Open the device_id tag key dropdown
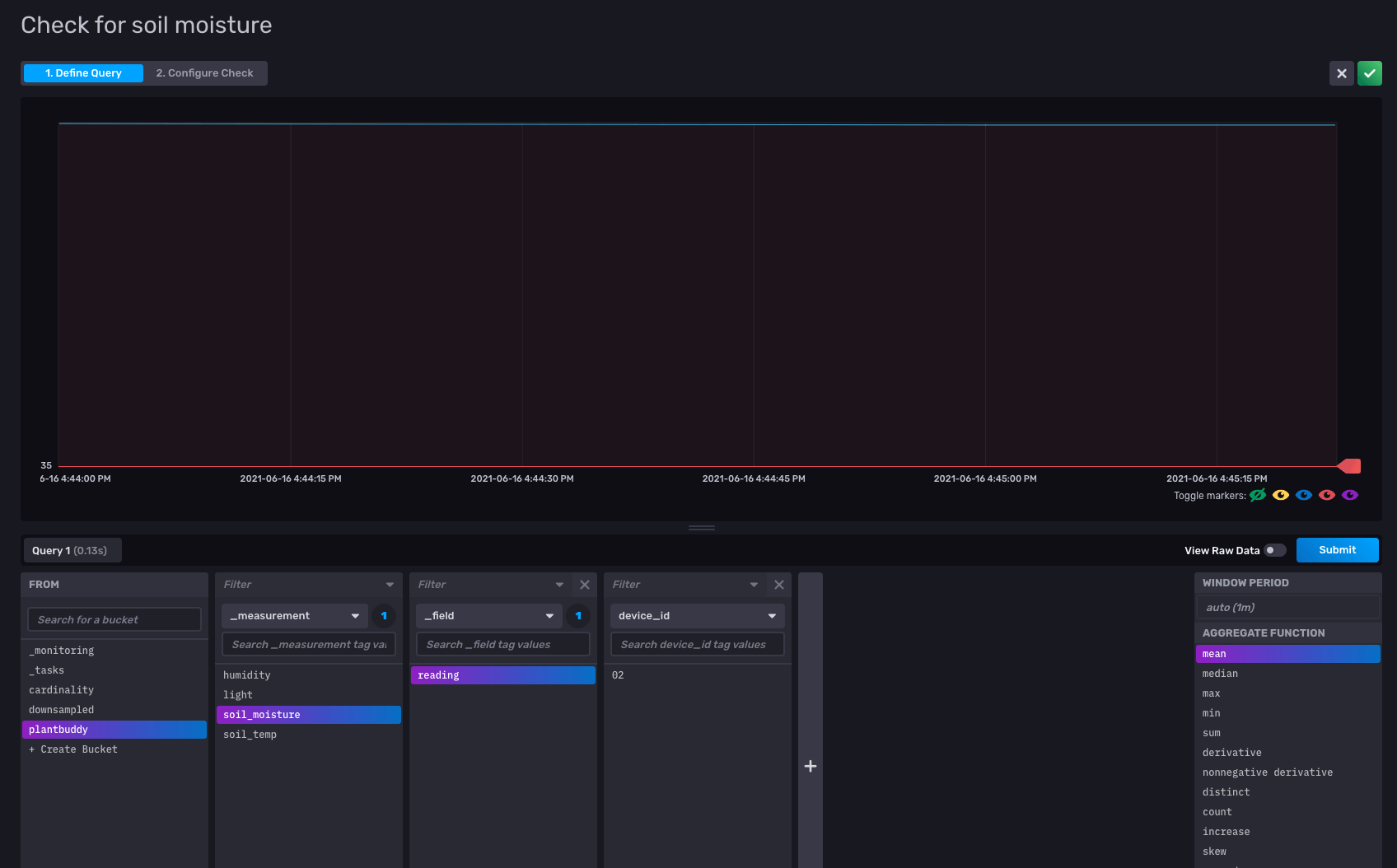This screenshot has width=1397, height=868. click(x=697, y=616)
